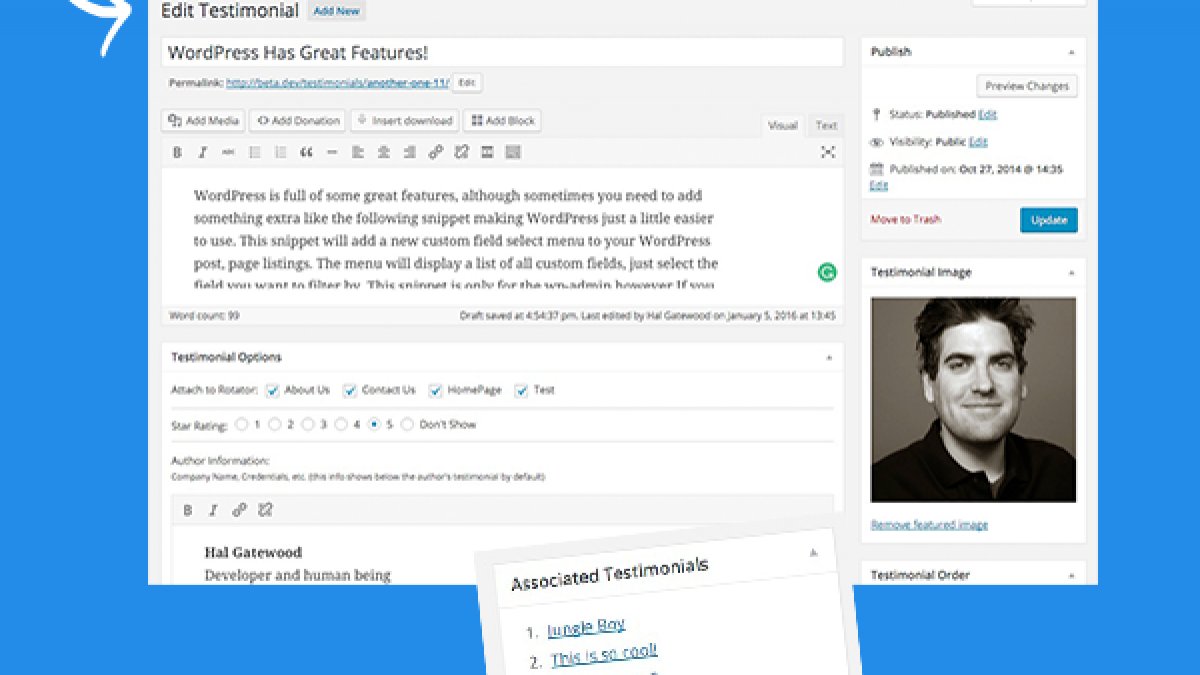Select star rating 3
1200x675 pixels.
click(x=308, y=425)
